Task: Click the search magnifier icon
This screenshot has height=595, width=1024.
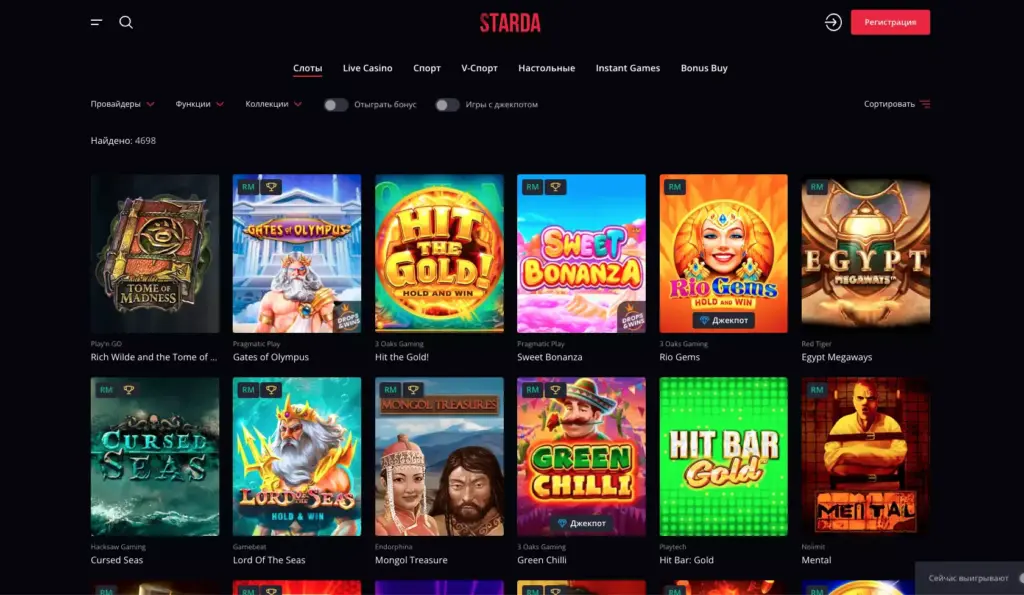Action: click(x=126, y=22)
